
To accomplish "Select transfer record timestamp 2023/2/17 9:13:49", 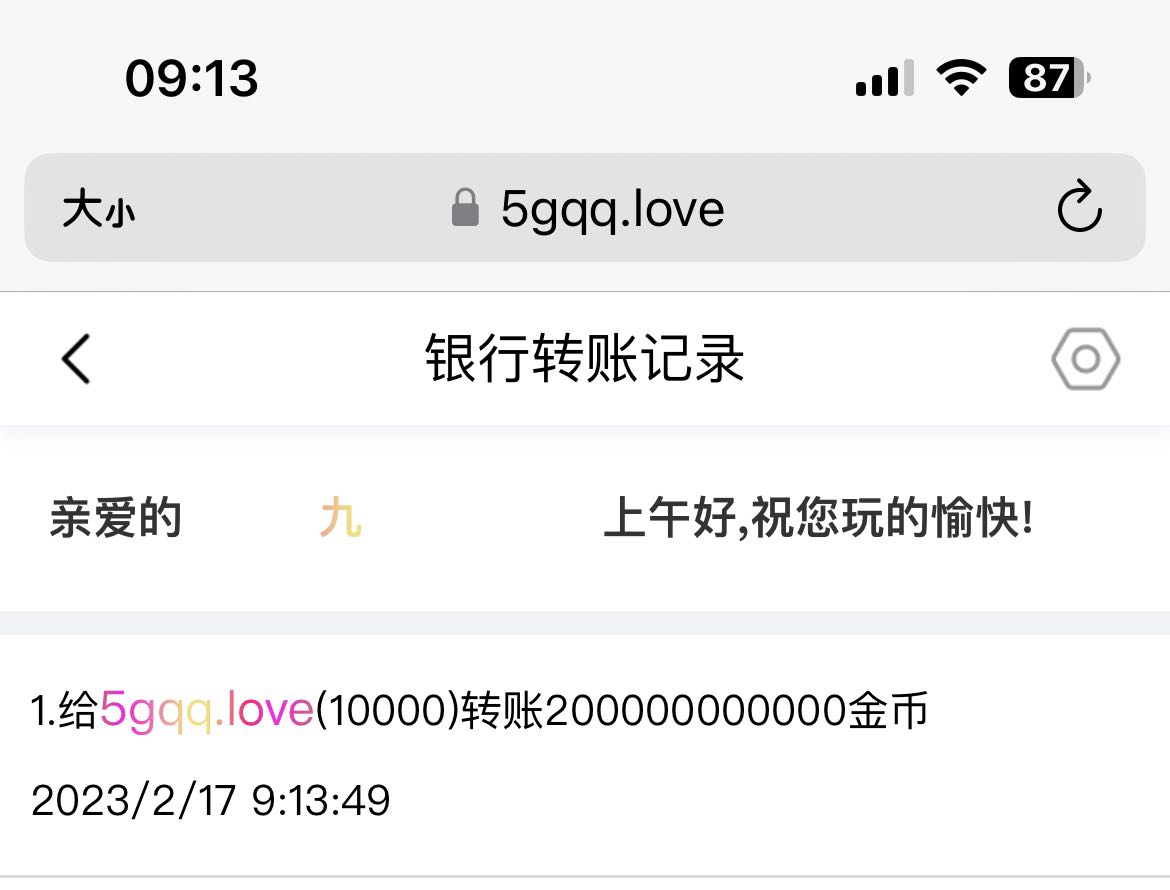I will pos(210,800).
